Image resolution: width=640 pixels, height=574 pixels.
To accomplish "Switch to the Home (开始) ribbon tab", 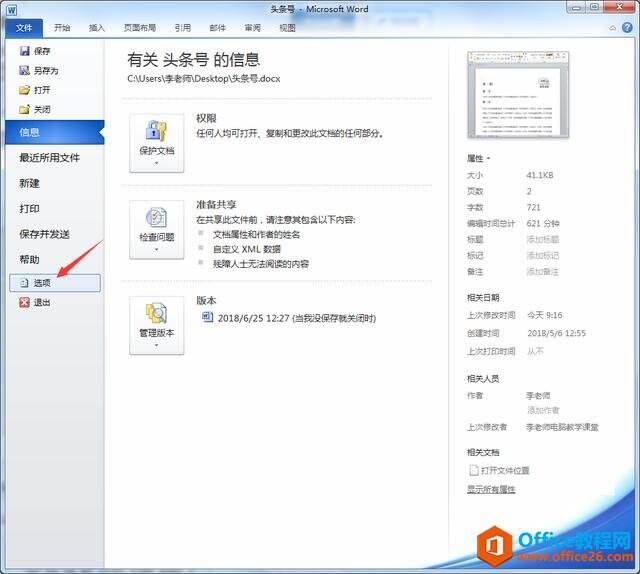I will [x=62, y=28].
